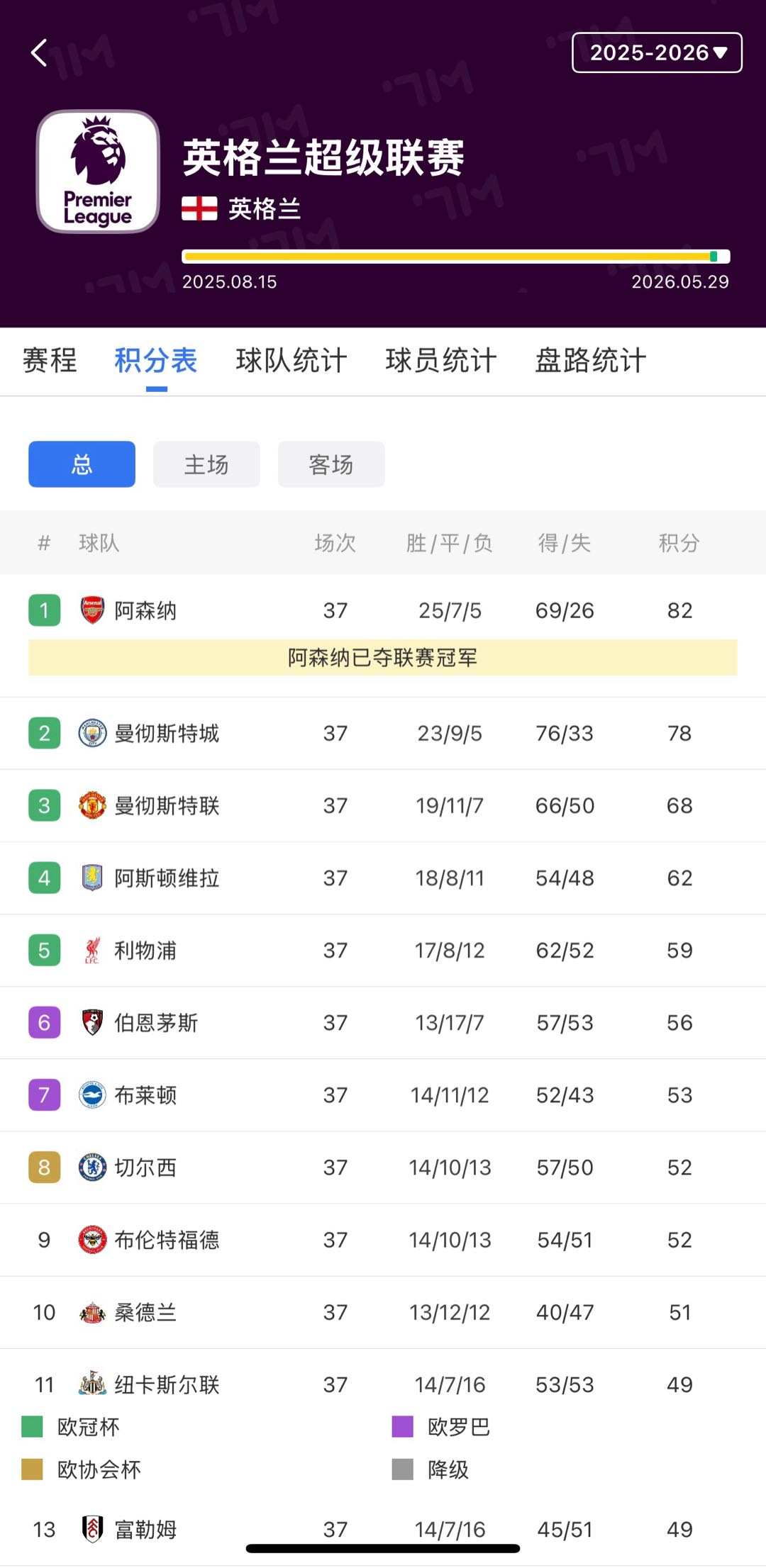Click 布莱顿 team name
This screenshot has width=766, height=1568.
point(145,1095)
